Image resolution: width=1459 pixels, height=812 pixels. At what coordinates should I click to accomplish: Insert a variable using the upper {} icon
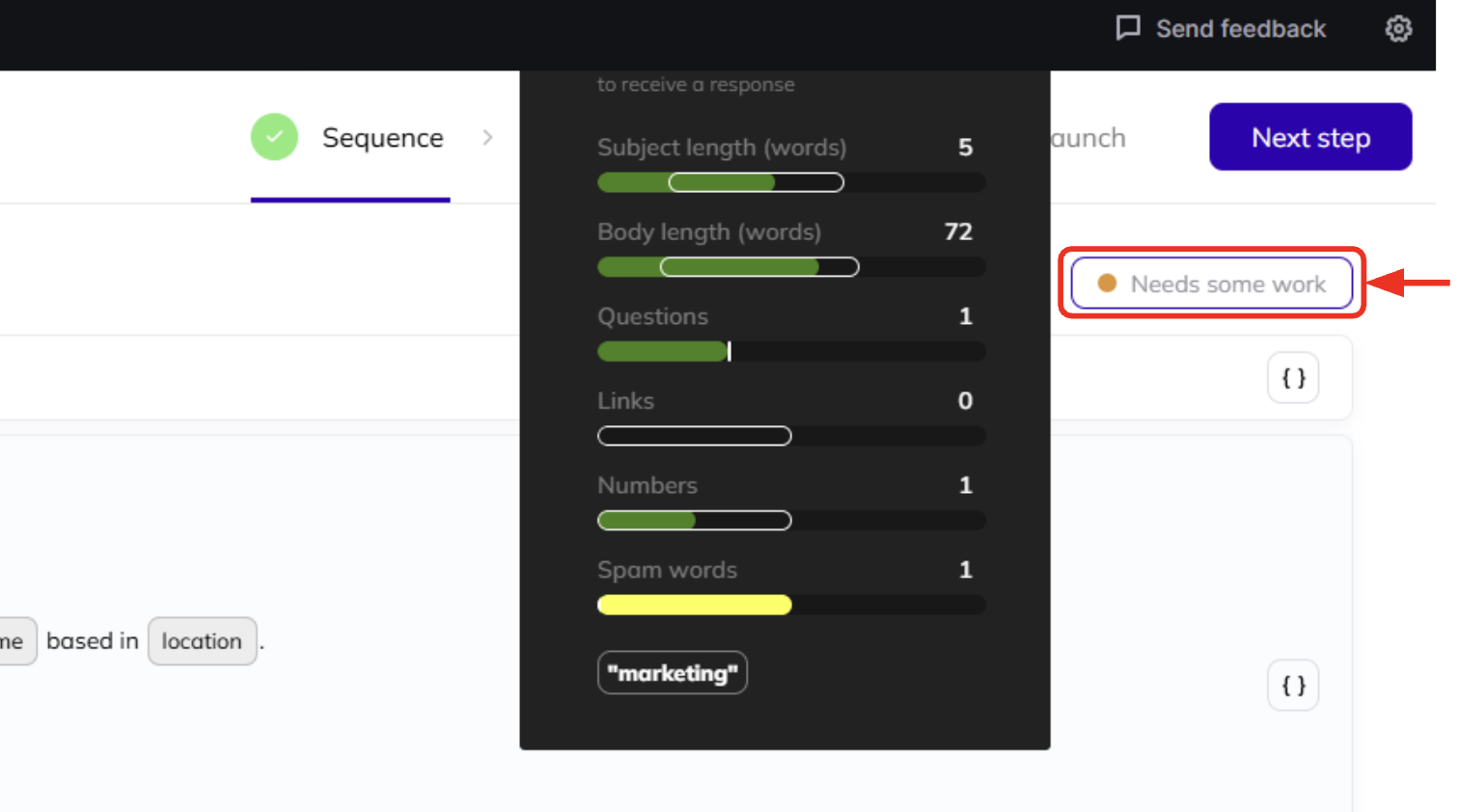[x=1292, y=378]
